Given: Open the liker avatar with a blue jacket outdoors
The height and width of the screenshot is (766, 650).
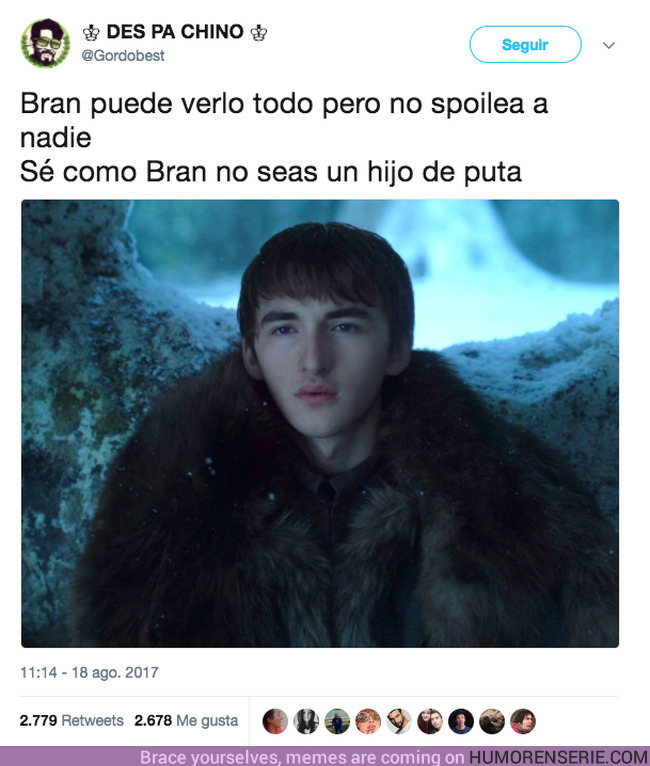Looking at the screenshot, I should (337, 721).
